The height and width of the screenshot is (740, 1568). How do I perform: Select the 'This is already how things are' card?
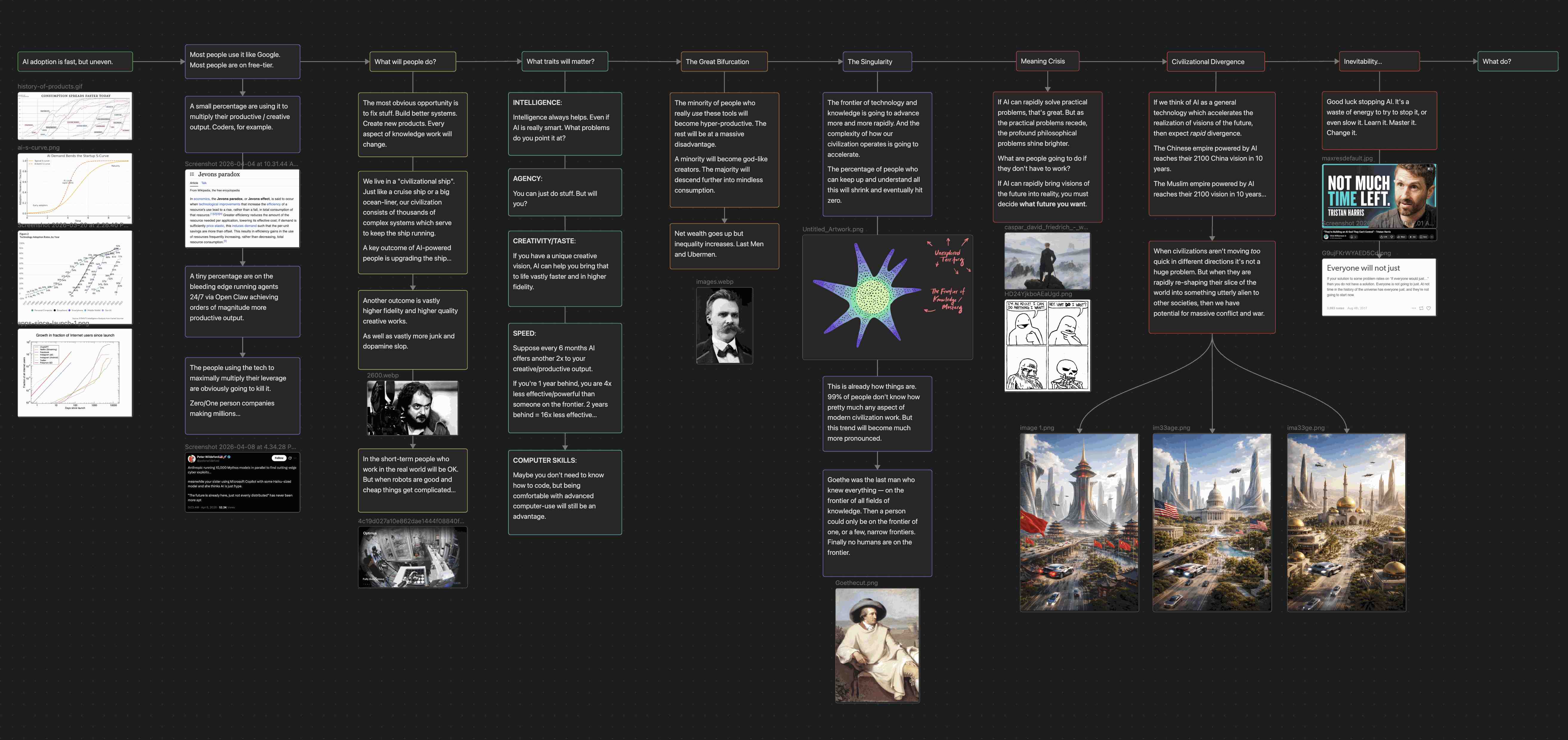(877, 414)
